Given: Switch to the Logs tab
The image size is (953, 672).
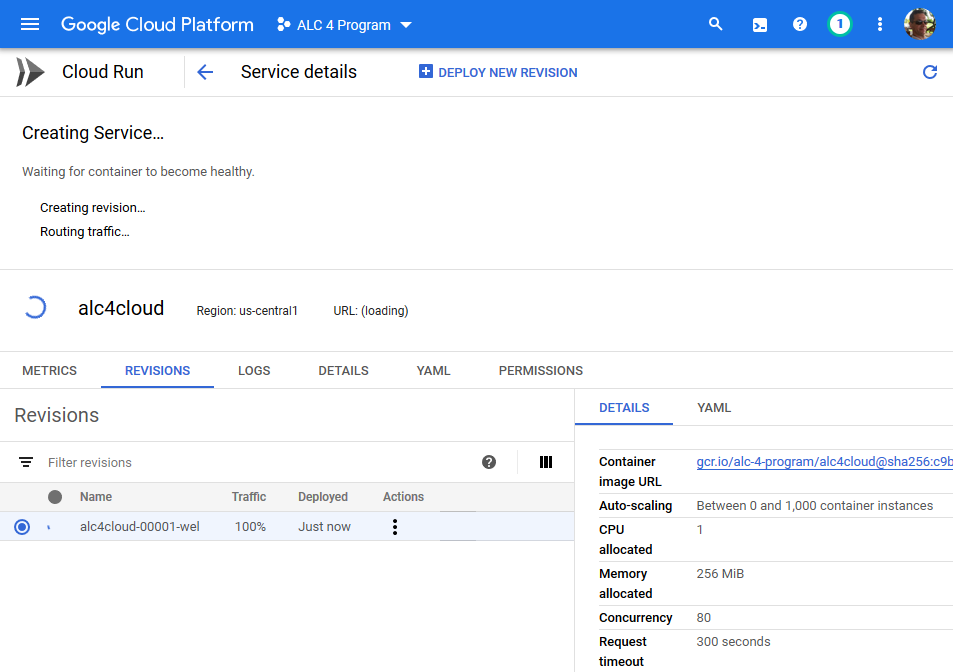Looking at the screenshot, I should 254,371.
